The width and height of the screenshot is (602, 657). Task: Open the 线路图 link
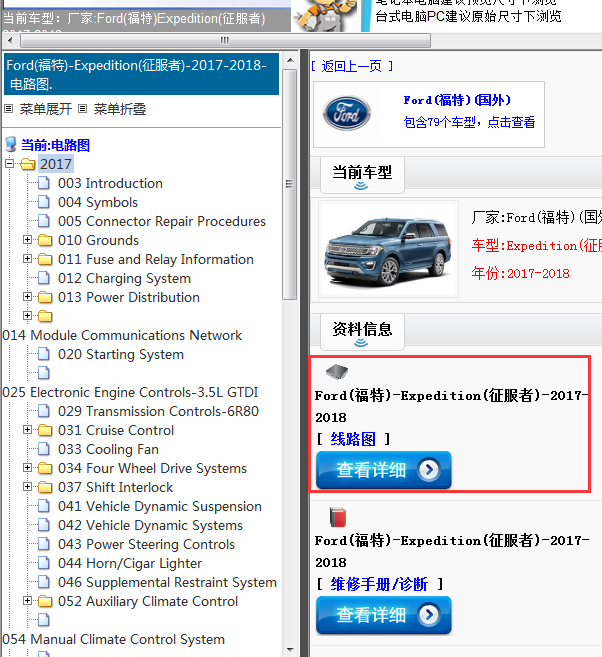click(x=353, y=439)
